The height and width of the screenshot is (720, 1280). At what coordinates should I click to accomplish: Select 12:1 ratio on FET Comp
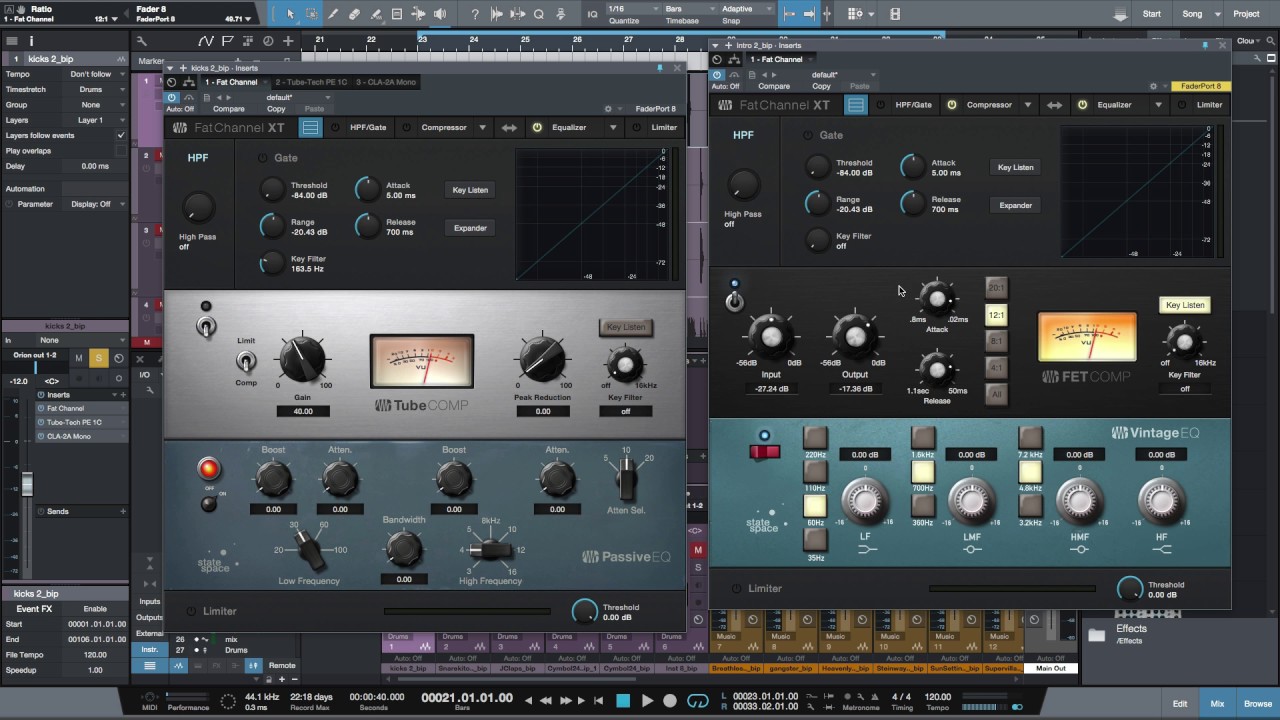click(996, 315)
